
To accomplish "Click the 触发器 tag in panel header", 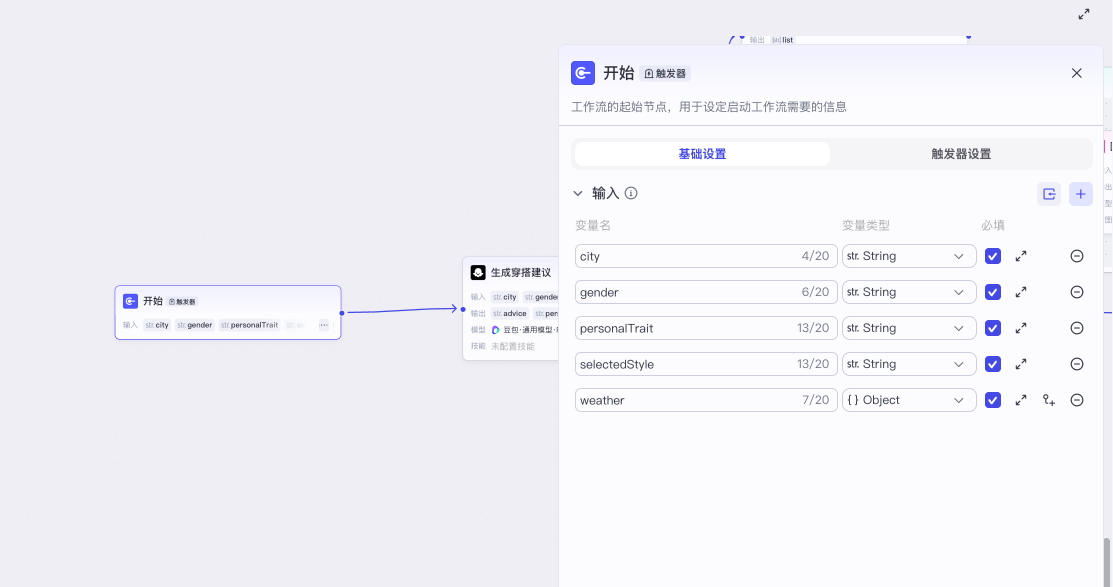I will point(666,74).
